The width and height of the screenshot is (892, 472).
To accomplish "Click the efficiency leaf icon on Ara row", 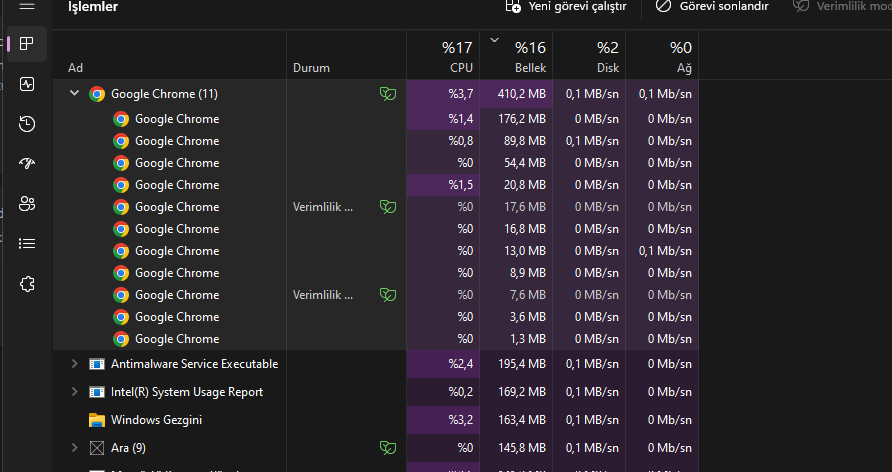I will click(x=387, y=448).
